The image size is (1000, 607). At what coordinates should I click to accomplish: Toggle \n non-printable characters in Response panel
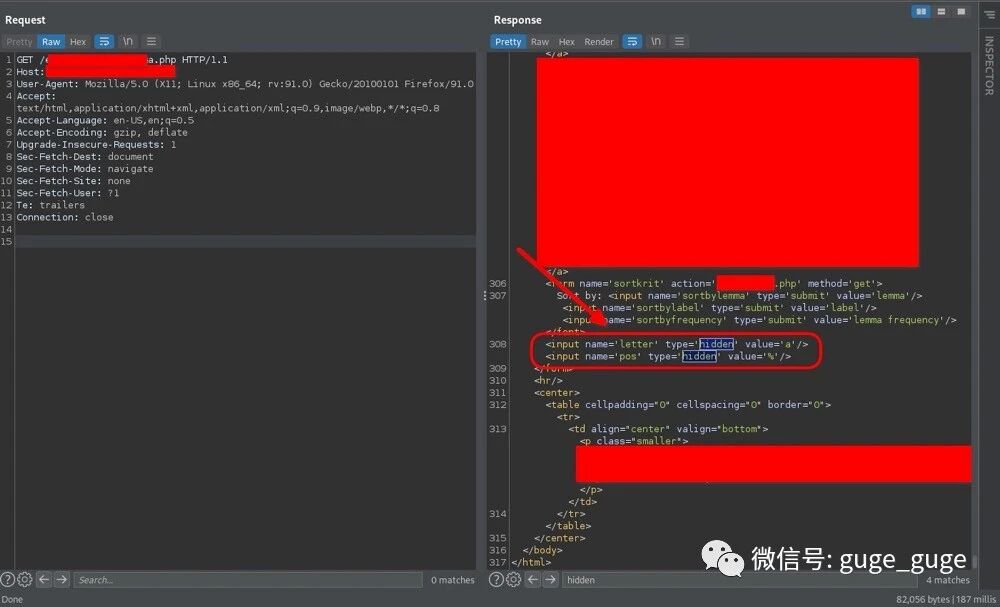tap(656, 41)
